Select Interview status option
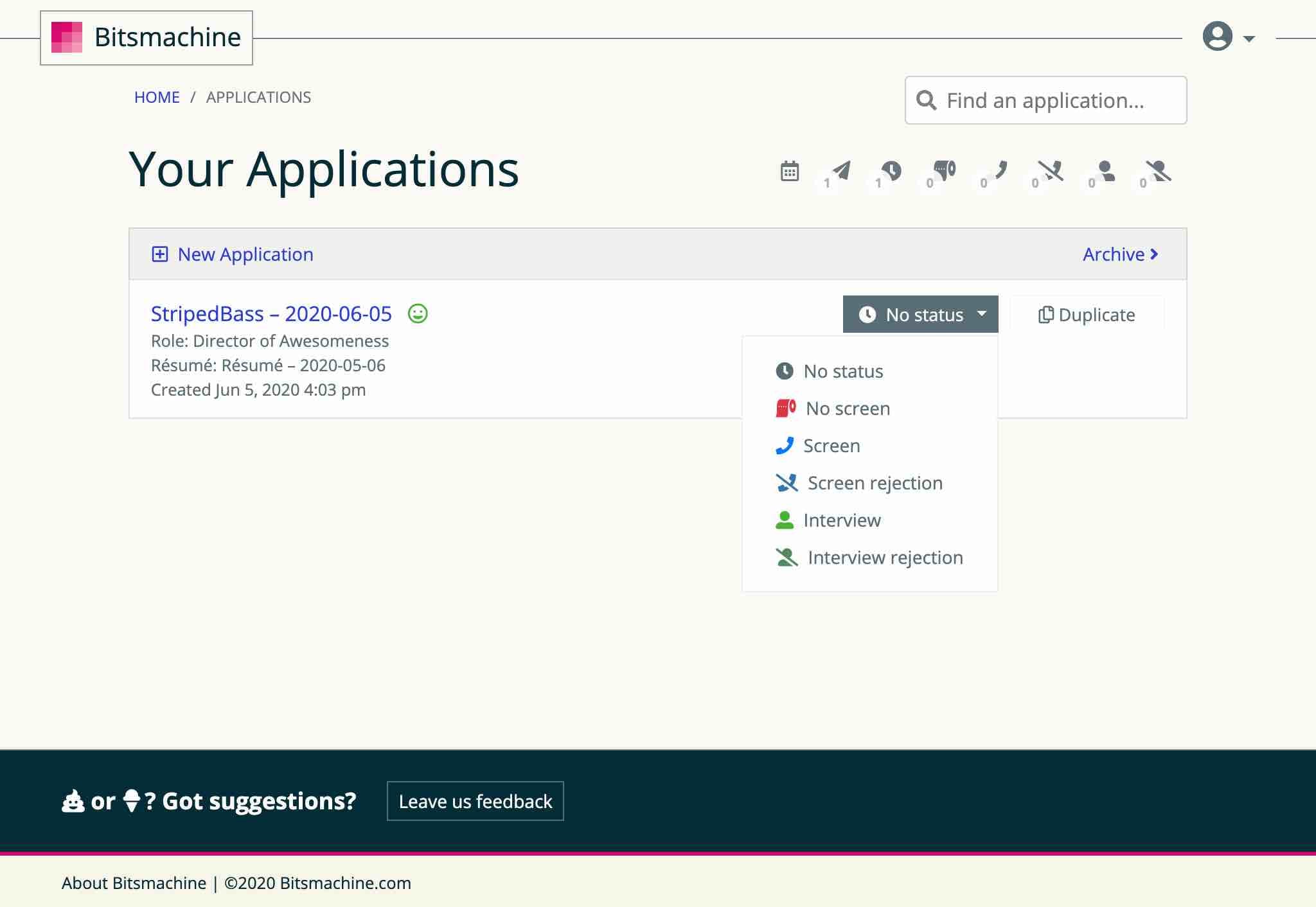Viewport: 1316px width, 907px height. (x=841, y=520)
